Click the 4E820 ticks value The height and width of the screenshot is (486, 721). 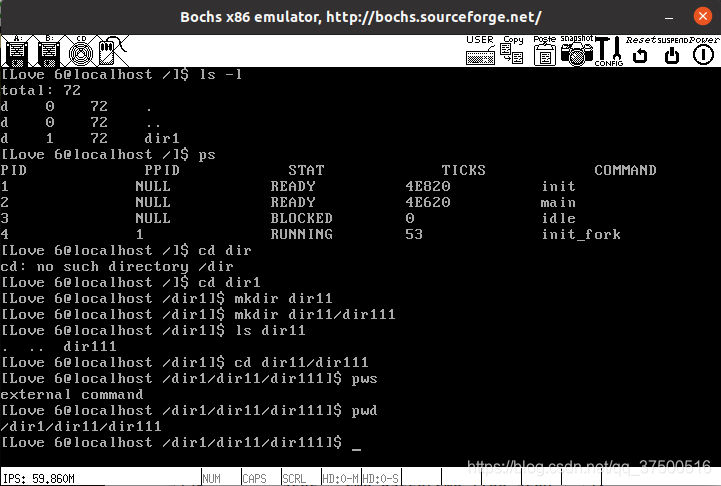(x=428, y=186)
